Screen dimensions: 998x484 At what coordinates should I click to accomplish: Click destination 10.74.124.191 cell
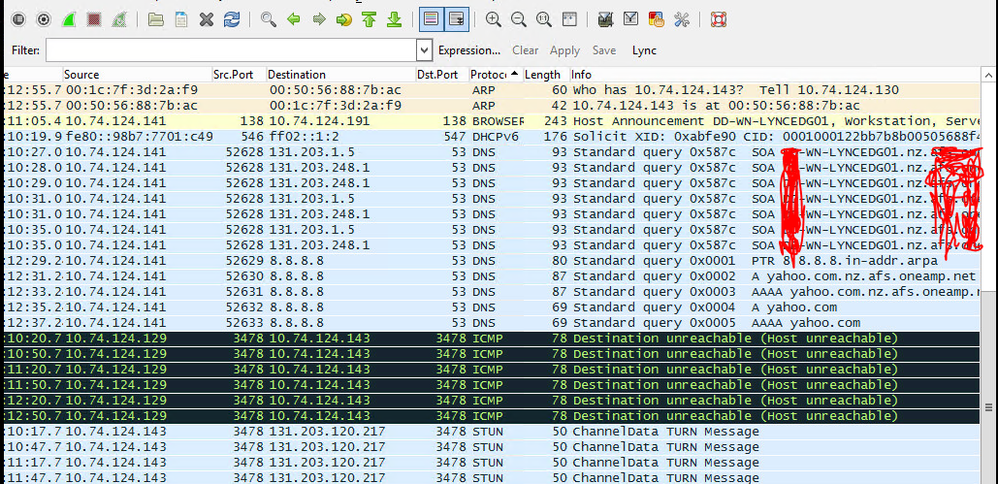pos(320,121)
